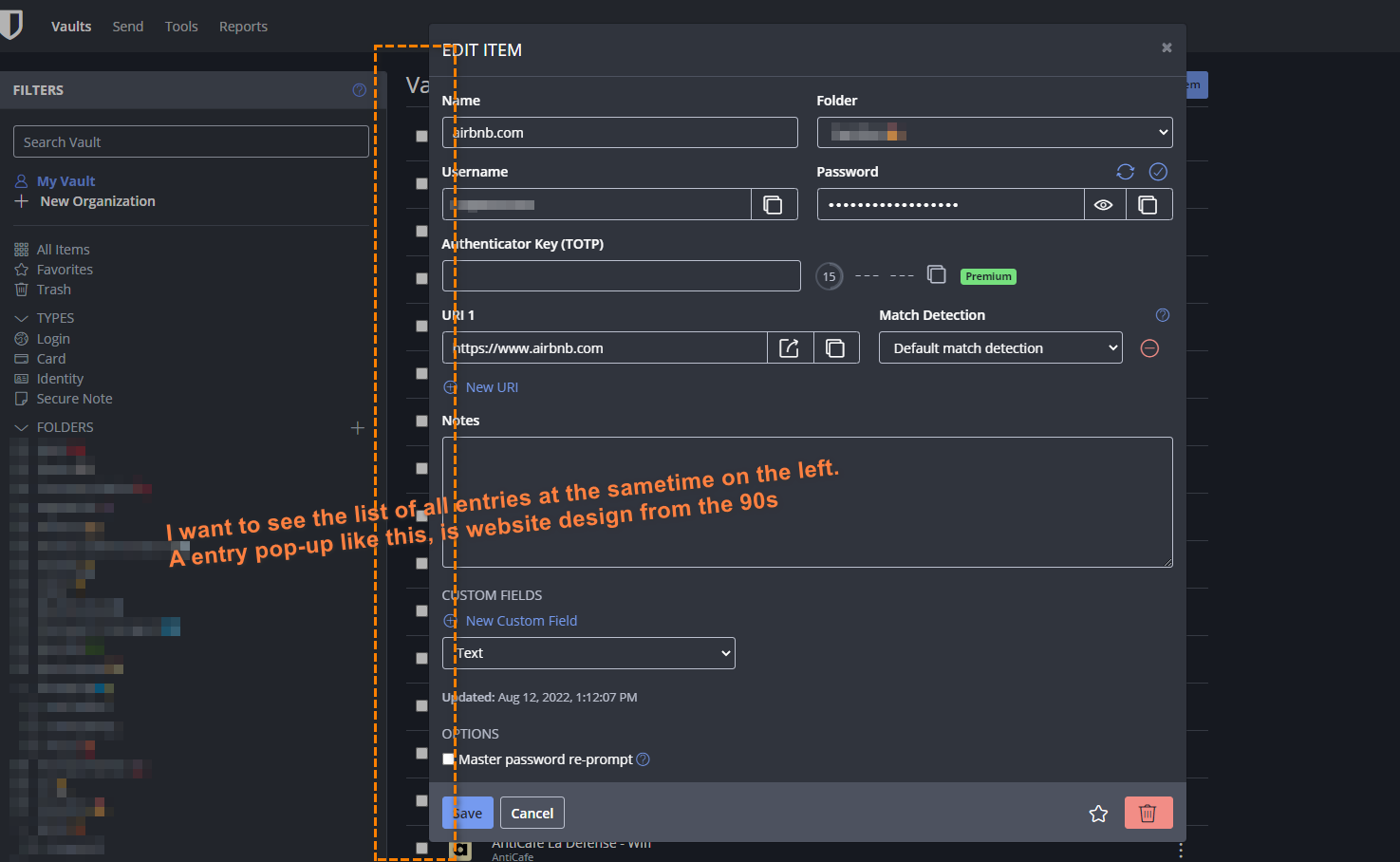Go to the Send tab
The image size is (1400, 862).
[128, 27]
